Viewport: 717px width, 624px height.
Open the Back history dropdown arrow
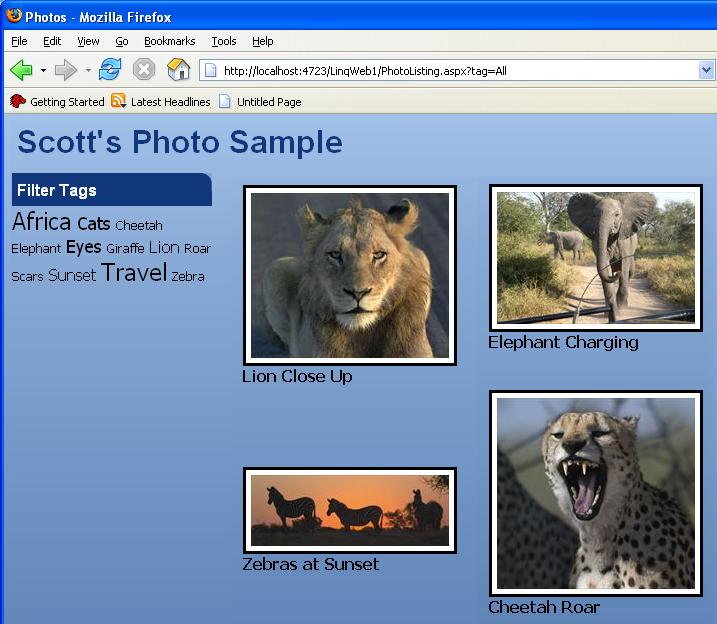pos(43,70)
